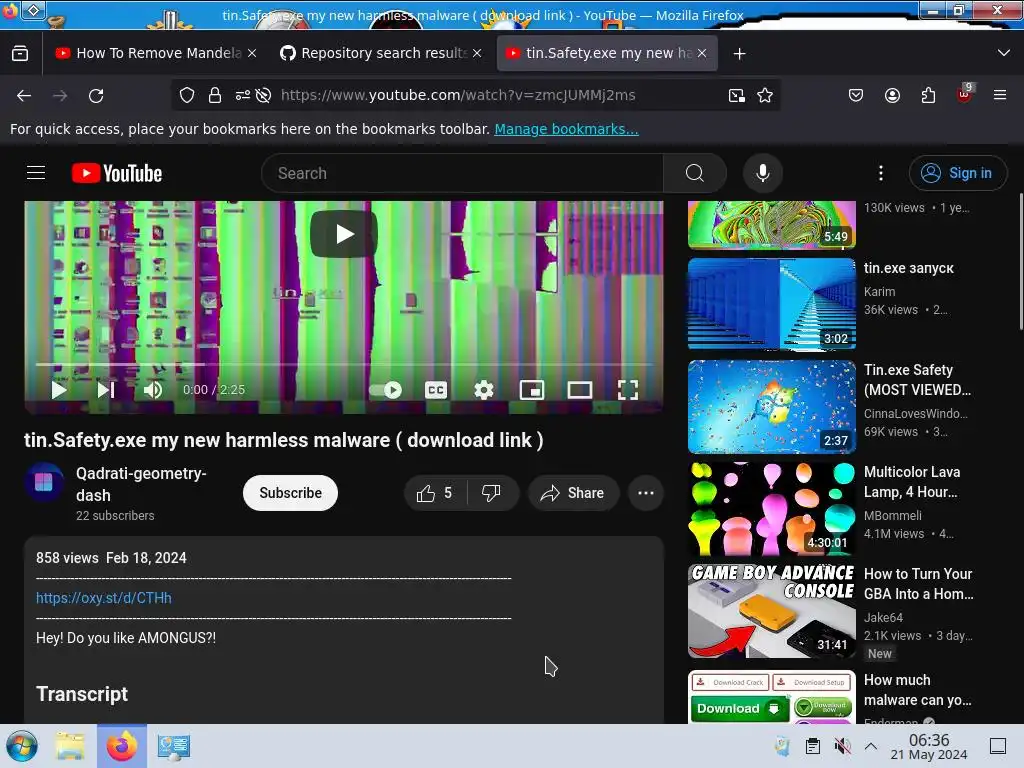The width and height of the screenshot is (1024, 768).
Task: Open Pocket save button
Action: click(x=856, y=95)
